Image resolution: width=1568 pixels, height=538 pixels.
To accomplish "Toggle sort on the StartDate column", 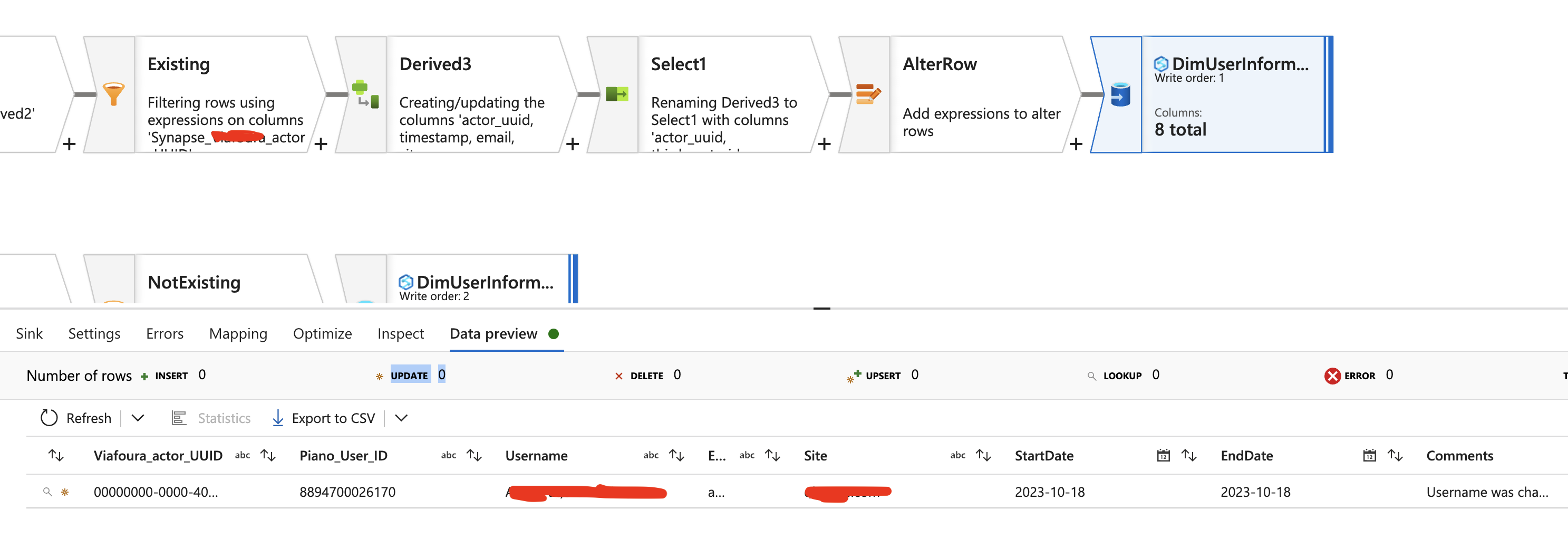I will tap(1188, 455).
